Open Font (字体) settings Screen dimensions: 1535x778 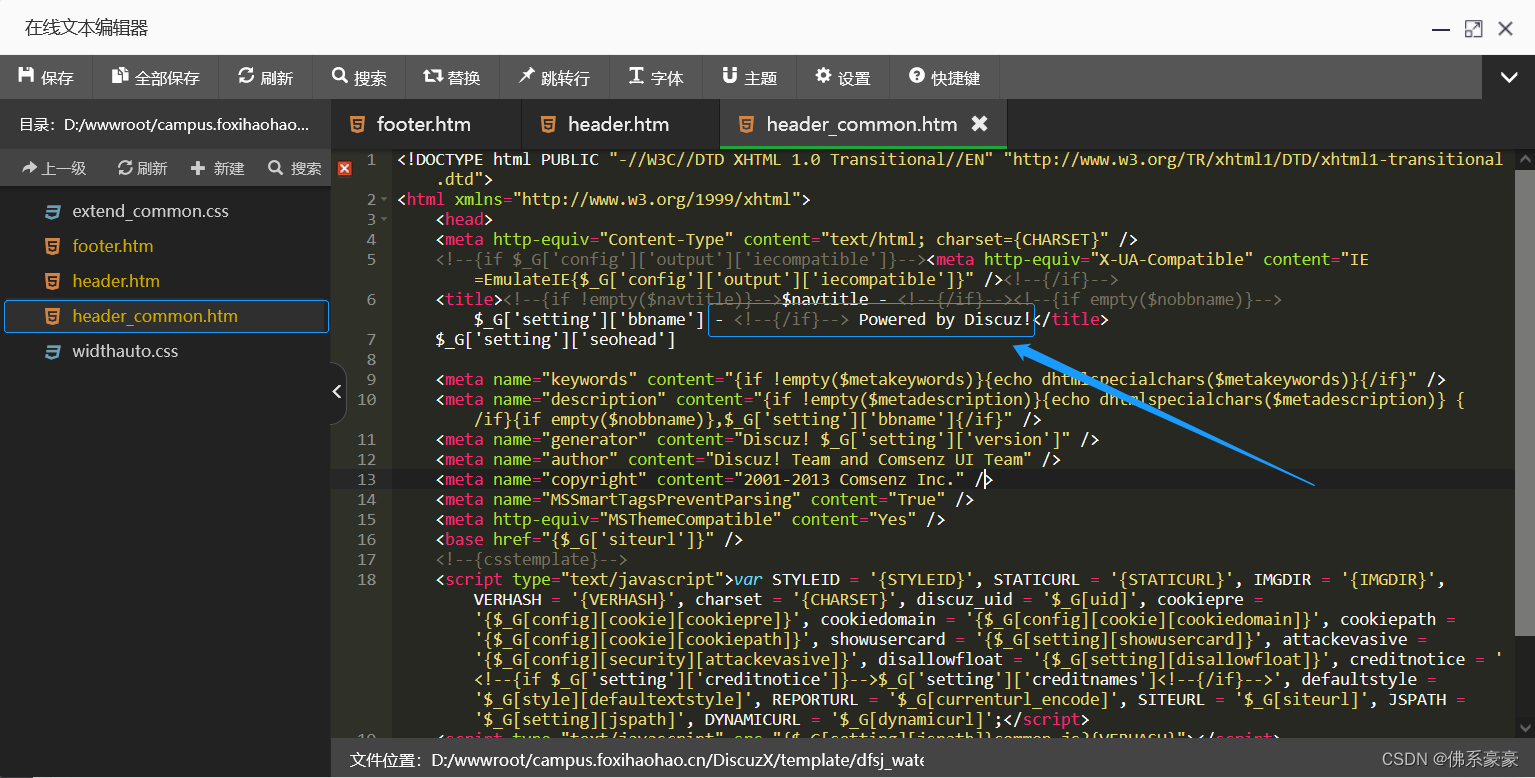(656, 77)
